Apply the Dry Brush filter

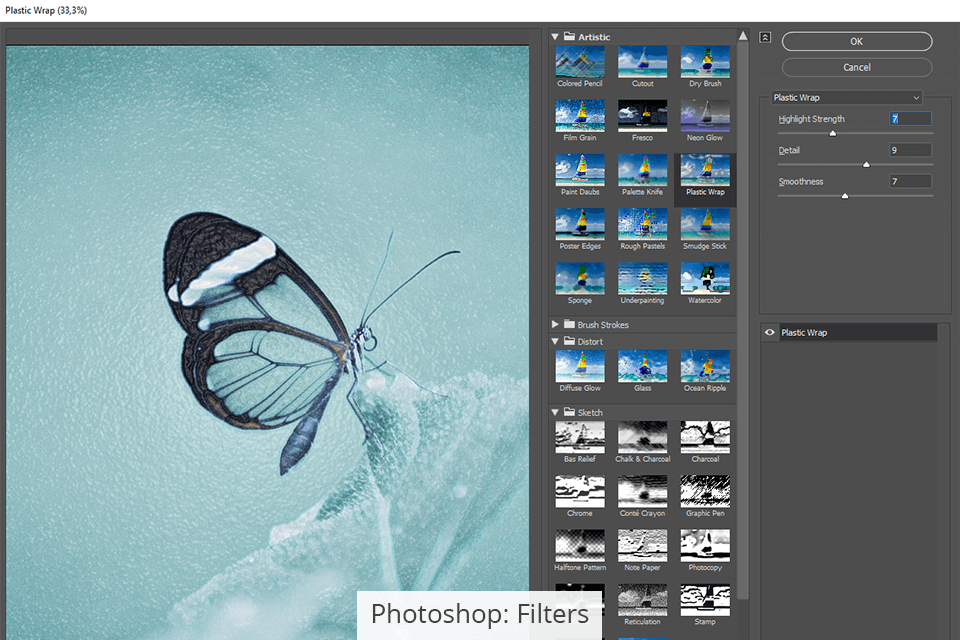click(x=705, y=62)
